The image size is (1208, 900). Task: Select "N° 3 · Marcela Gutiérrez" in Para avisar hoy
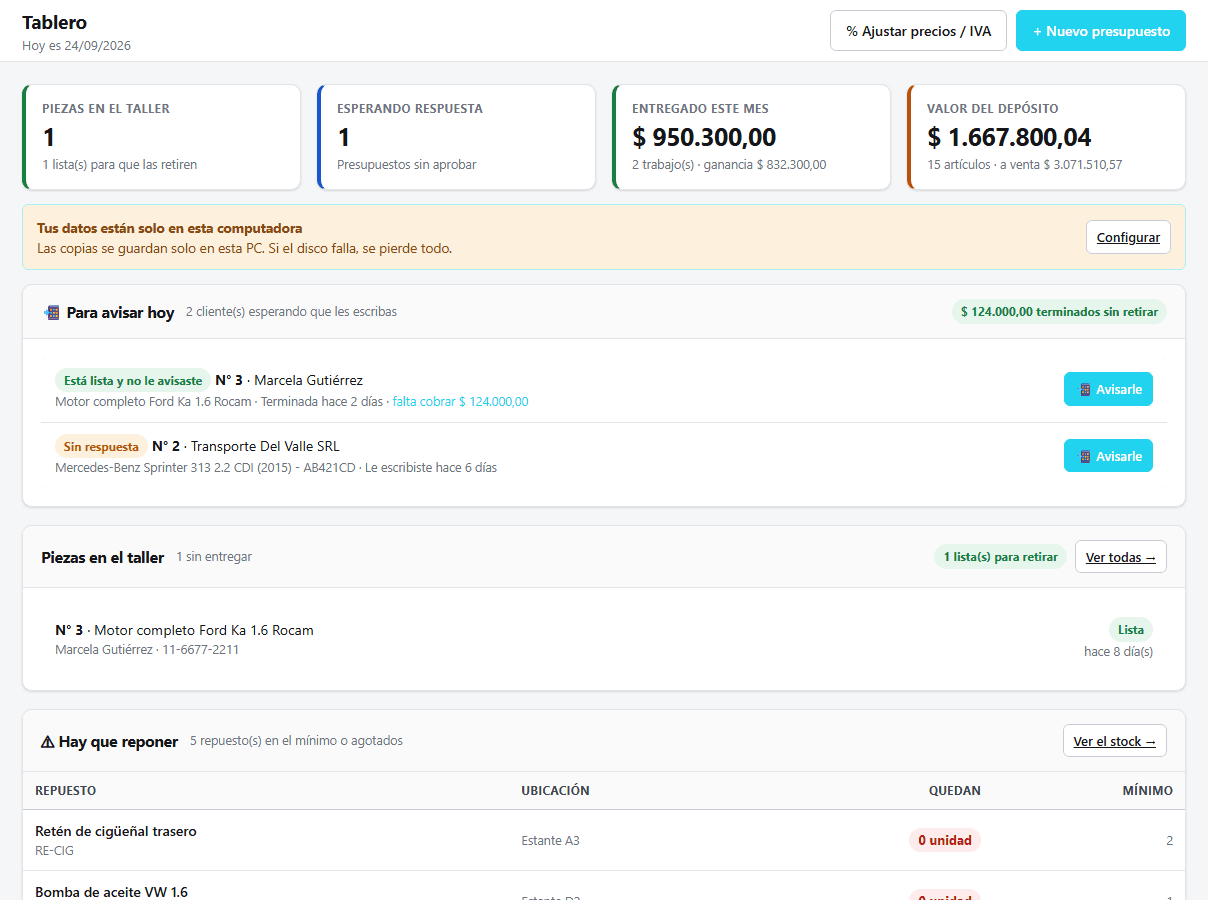tap(289, 380)
